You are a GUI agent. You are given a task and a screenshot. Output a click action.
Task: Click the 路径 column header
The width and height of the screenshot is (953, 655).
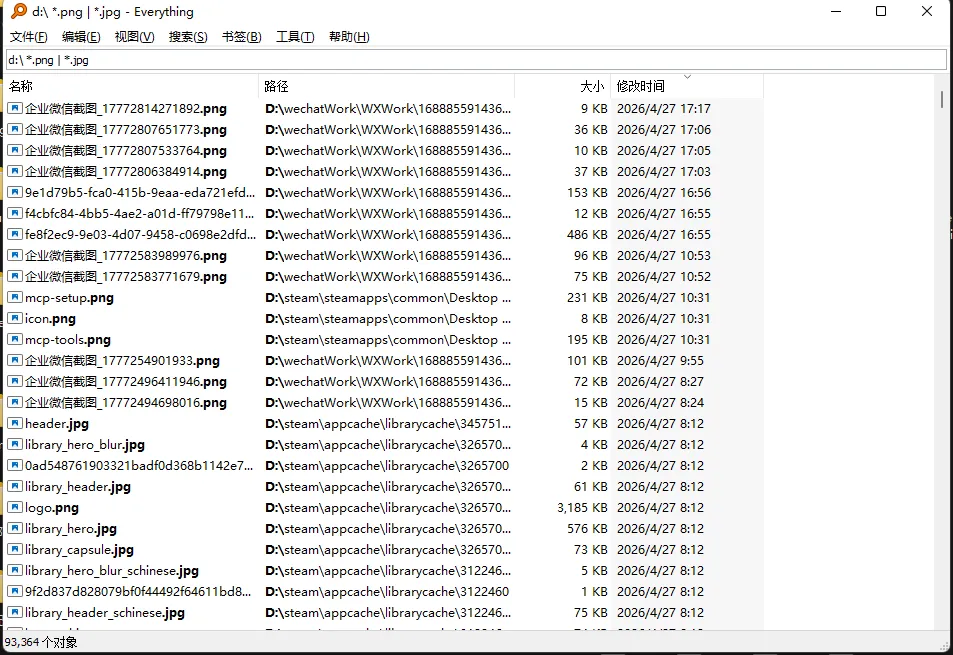pos(386,87)
